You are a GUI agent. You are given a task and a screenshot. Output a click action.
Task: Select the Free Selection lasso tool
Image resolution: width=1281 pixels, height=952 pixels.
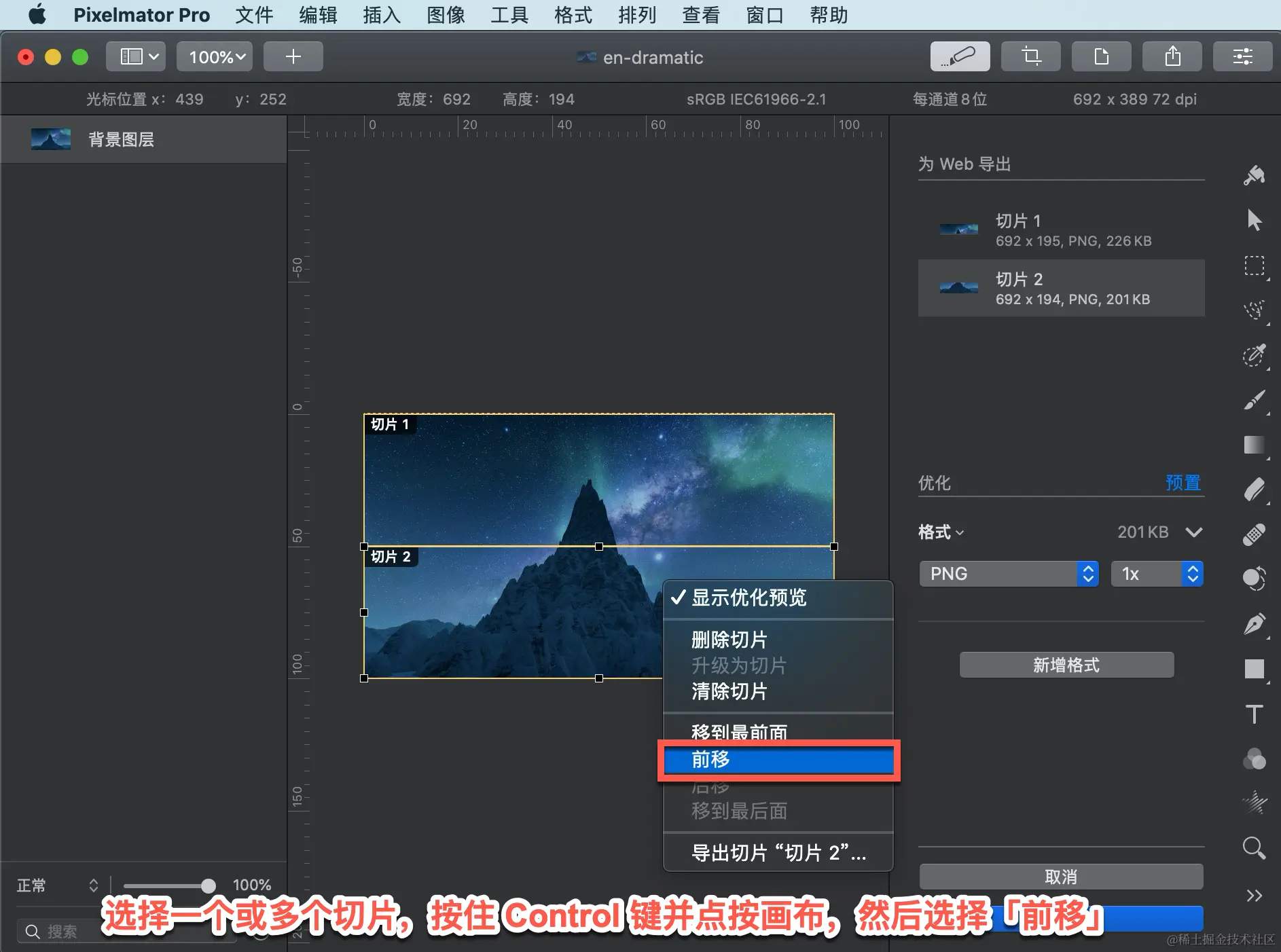click(x=1254, y=310)
